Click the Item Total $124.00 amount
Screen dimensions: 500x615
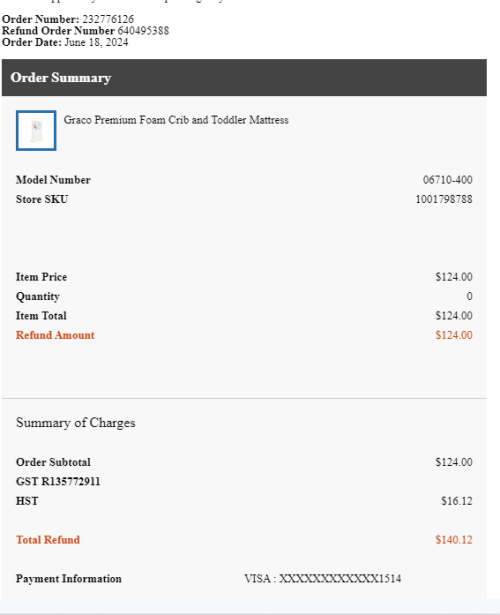454,316
